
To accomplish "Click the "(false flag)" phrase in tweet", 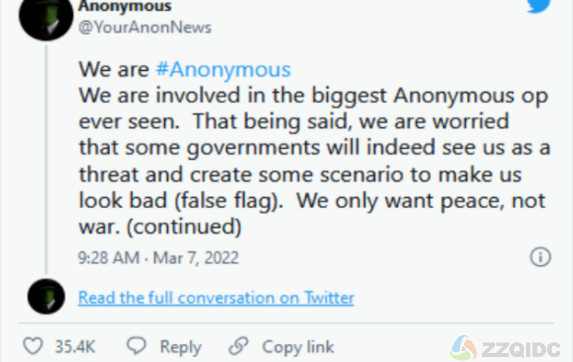I will click(228, 201).
